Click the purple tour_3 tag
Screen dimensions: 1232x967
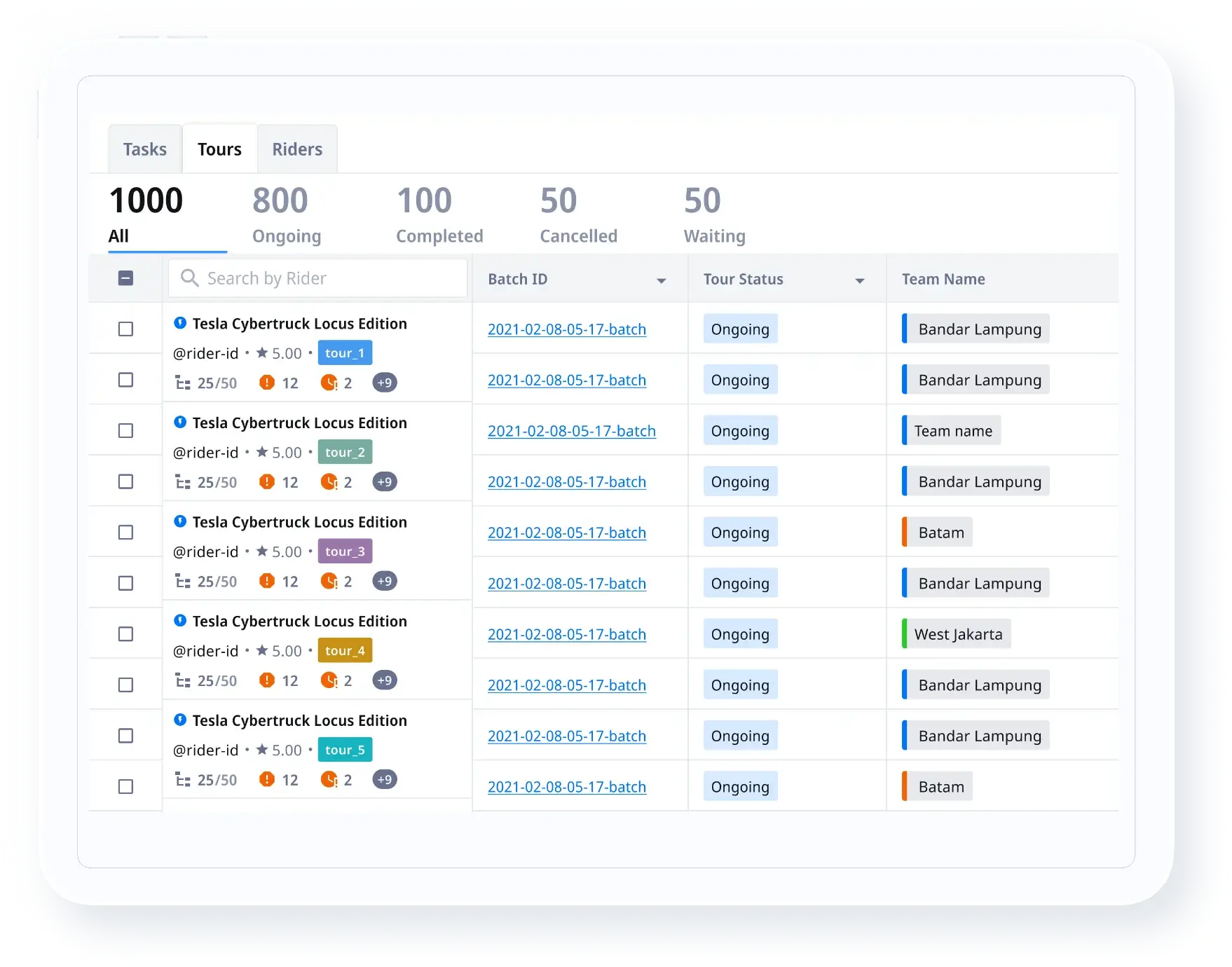[345, 551]
